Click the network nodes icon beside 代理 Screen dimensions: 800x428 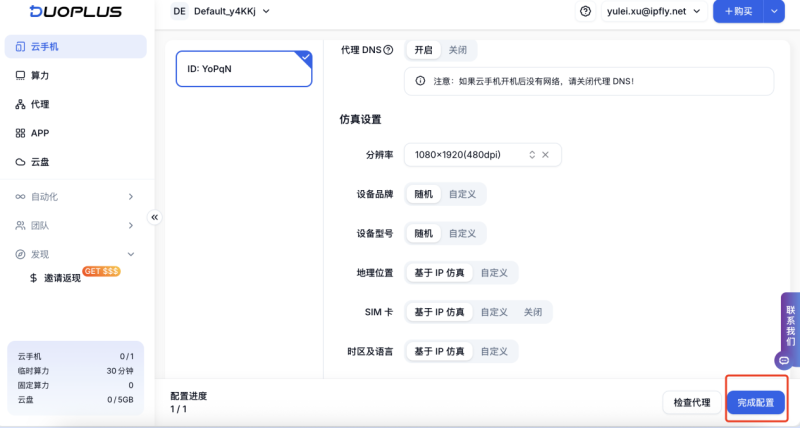click(20, 105)
